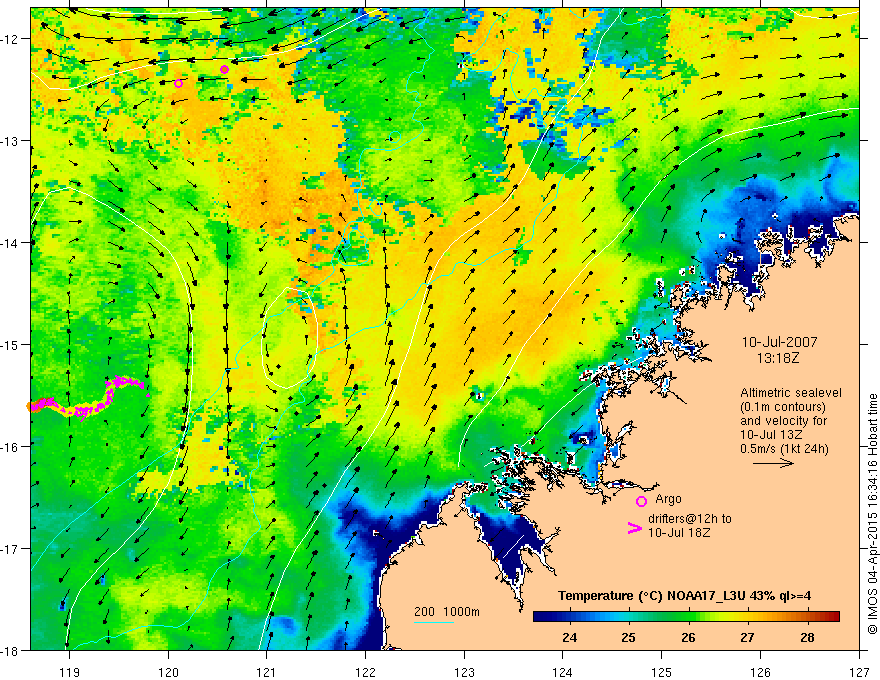This screenshot has width=880, height=680.
Task: Click the Argo float marker near 120.5, -12.3
Action: [x=224, y=70]
